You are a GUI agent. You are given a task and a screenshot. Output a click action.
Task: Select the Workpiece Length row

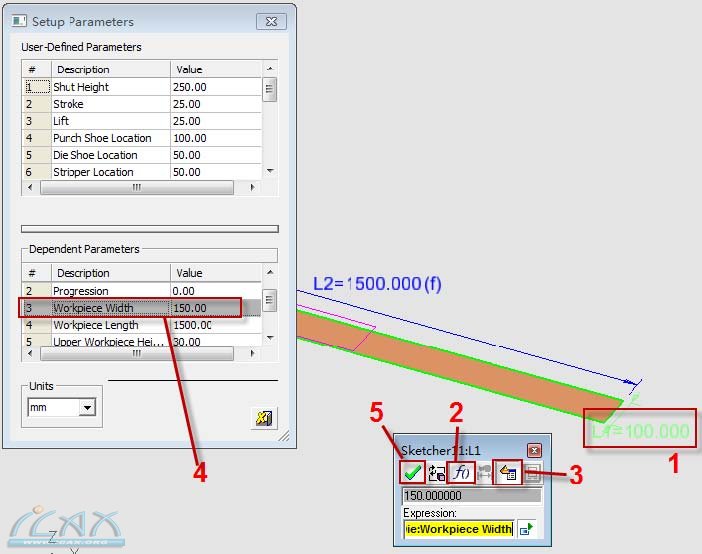click(x=141, y=325)
